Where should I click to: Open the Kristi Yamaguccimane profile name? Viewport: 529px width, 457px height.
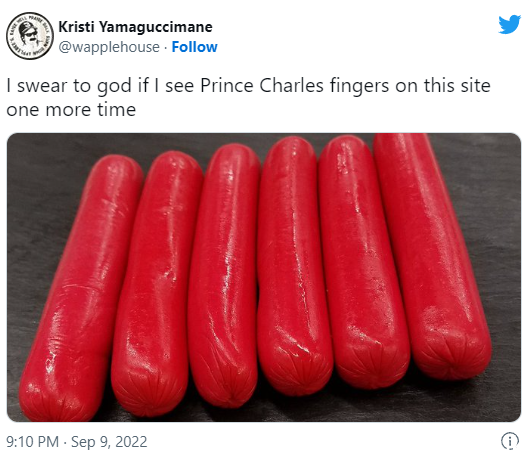click(135, 27)
